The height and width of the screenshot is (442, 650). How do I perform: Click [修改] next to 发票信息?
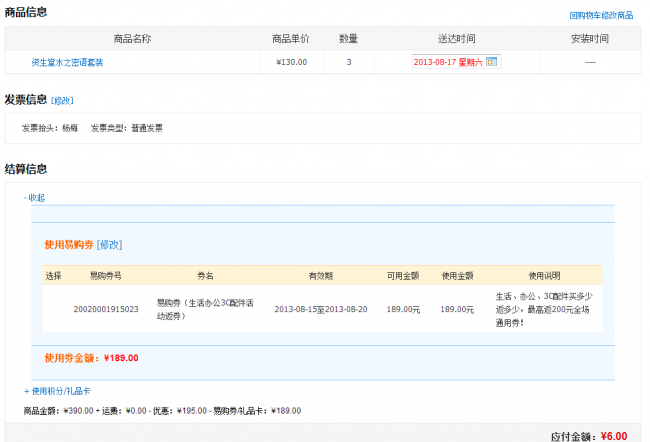(62, 101)
